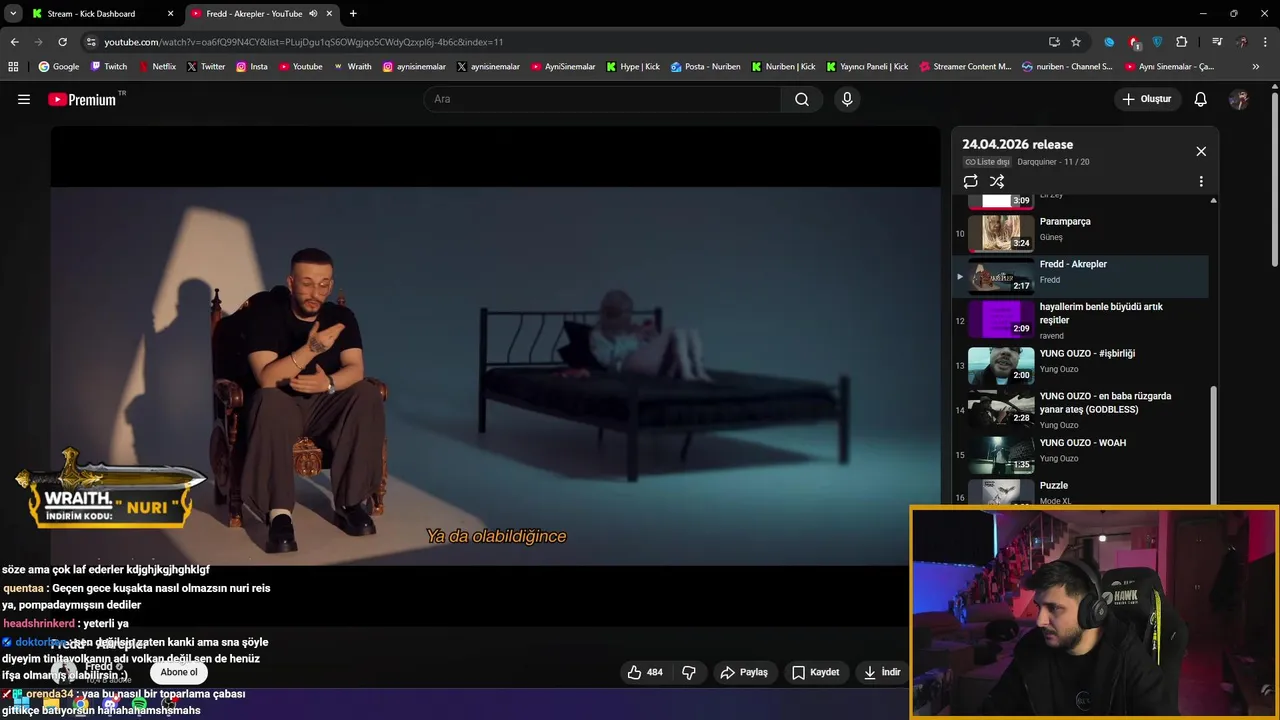Open YouTube notifications bell
Screen dimensions: 1280x720
pyautogui.click(x=1201, y=99)
